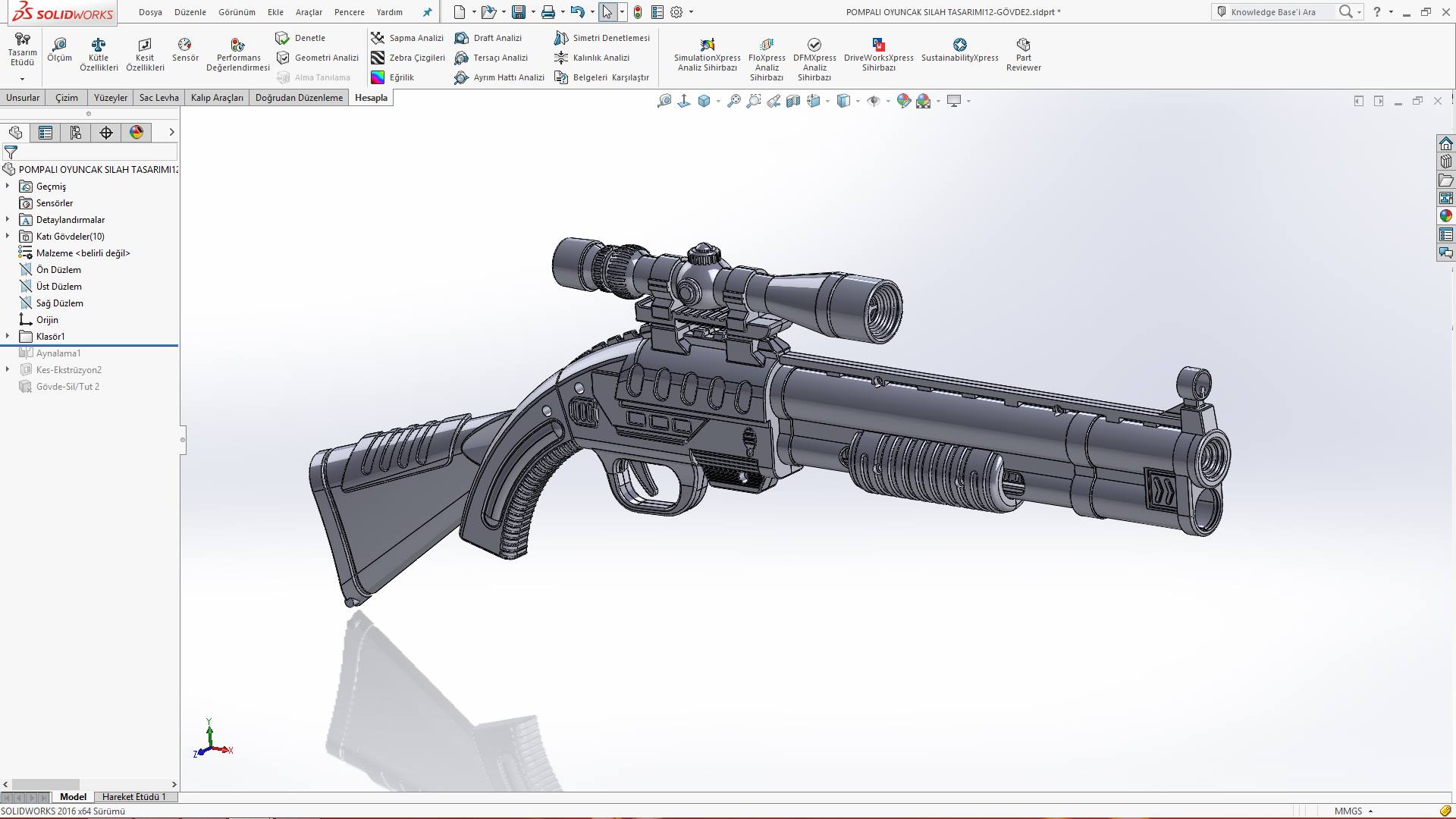1456x819 pixels.
Task: Open Part Reviewer tool
Action: (1023, 55)
